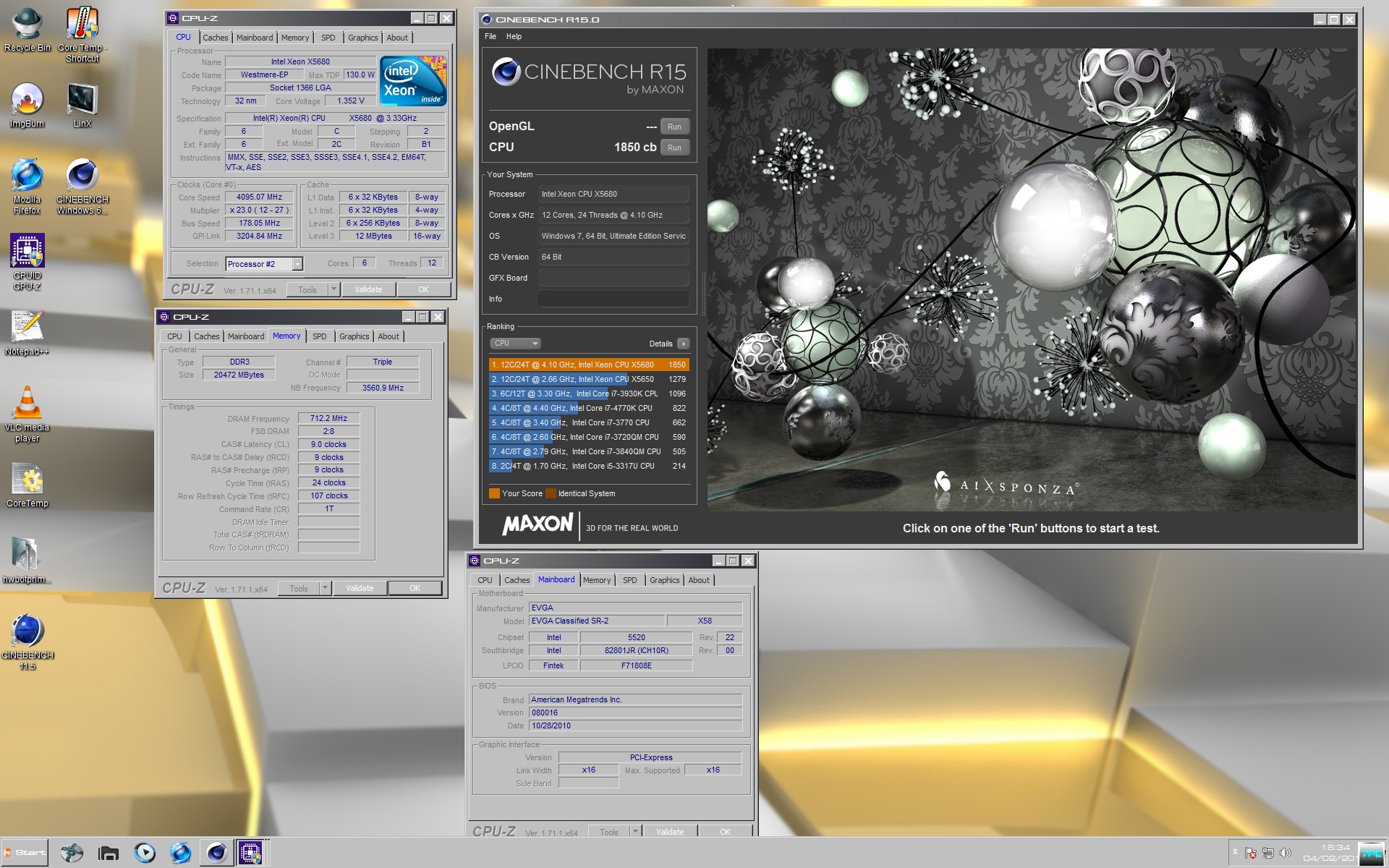The image size is (1389, 868).
Task: Click the Details arrow button in Ranking
Action: 683,344
